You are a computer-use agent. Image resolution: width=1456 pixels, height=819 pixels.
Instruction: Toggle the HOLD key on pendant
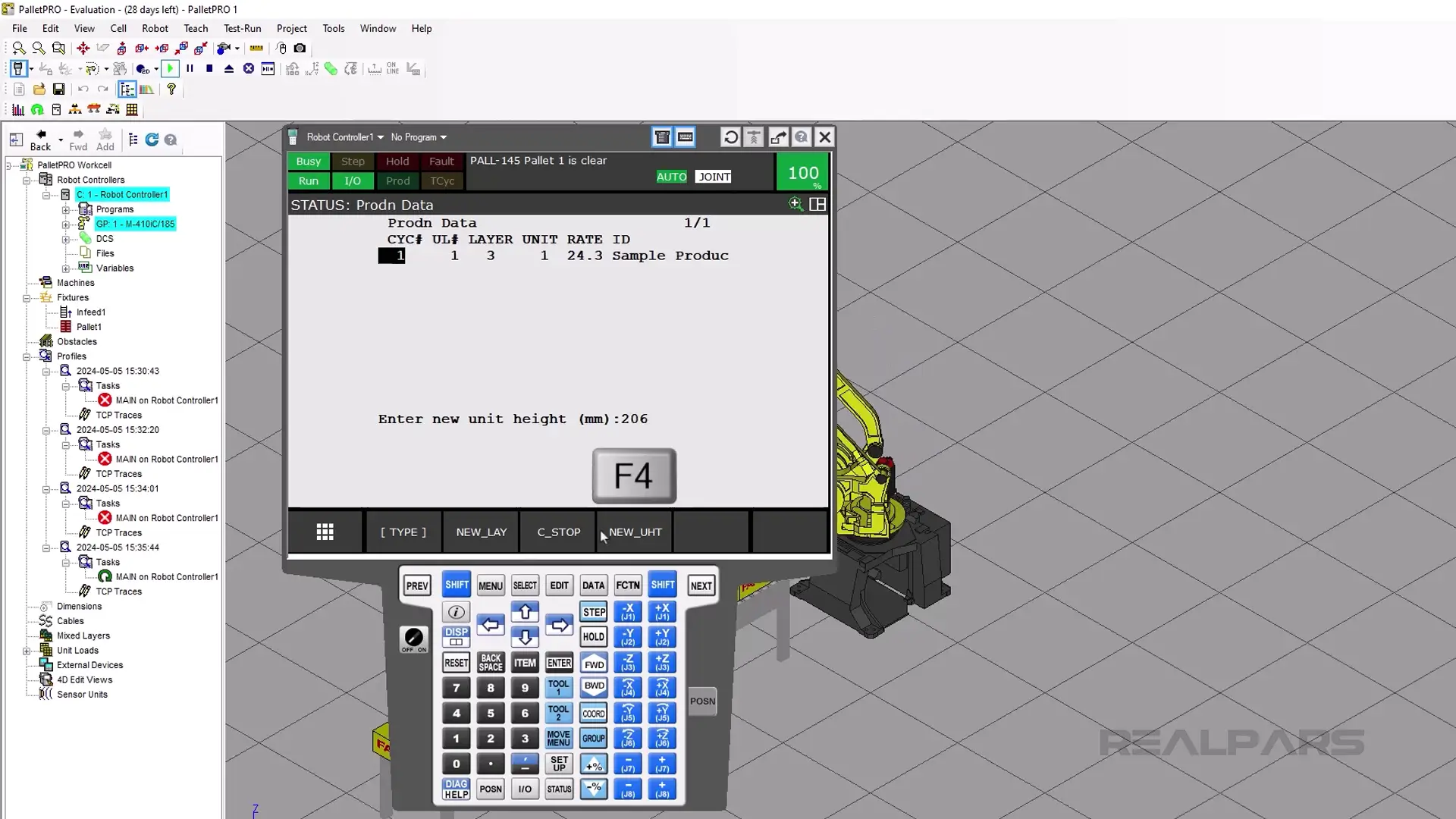pyautogui.click(x=594, y=637)
